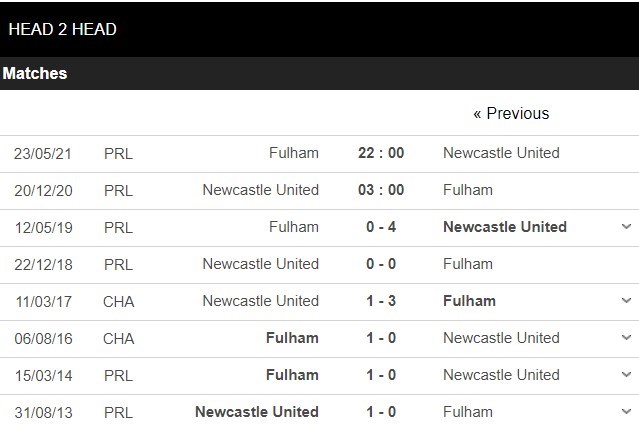The image size is (639, 430).
Task: Go to Previous matches
Action: (511, 114)
